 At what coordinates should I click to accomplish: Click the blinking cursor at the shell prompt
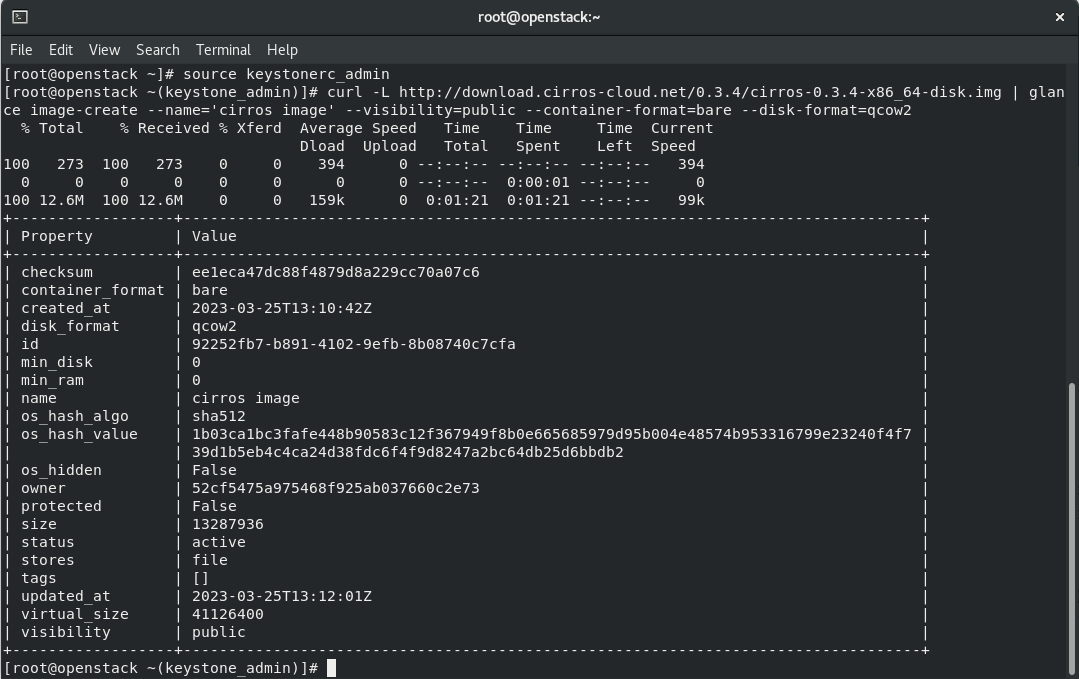330,667
